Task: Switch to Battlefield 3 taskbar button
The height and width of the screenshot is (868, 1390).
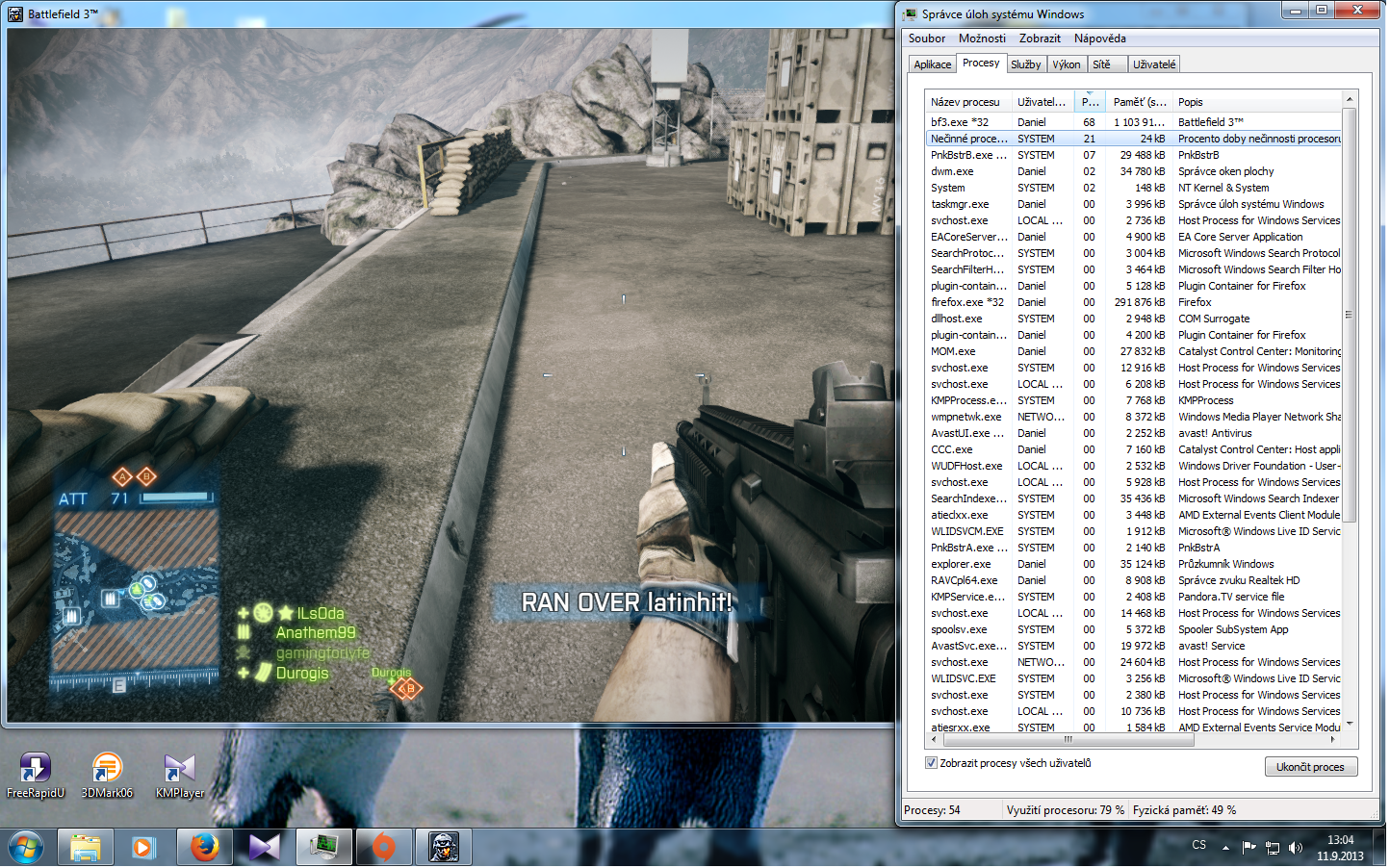Action: pyautogui.click(x=443, y=848)
